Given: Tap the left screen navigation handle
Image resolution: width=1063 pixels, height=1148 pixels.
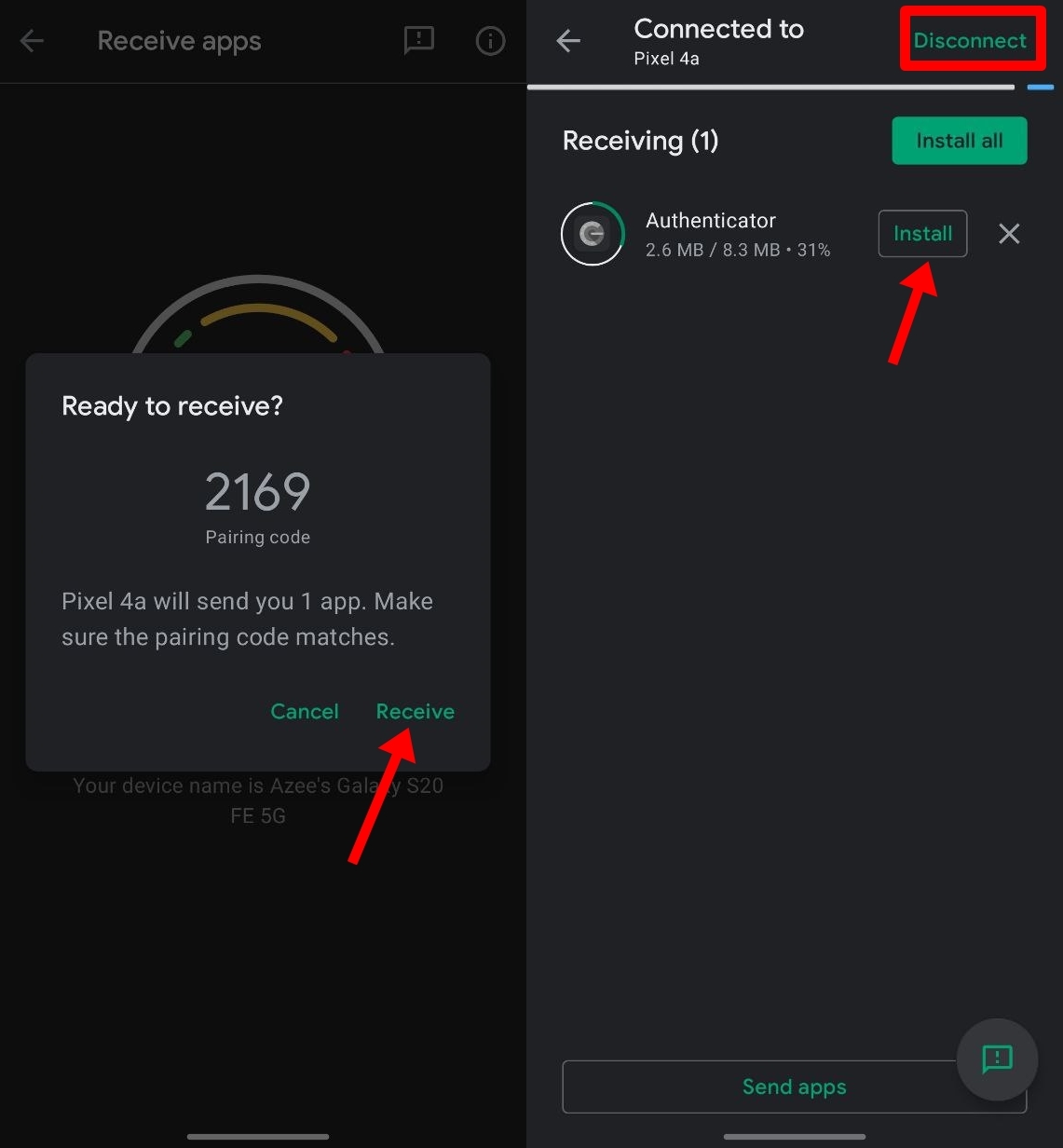Looking at the screenshot, I should [258, 1137].
